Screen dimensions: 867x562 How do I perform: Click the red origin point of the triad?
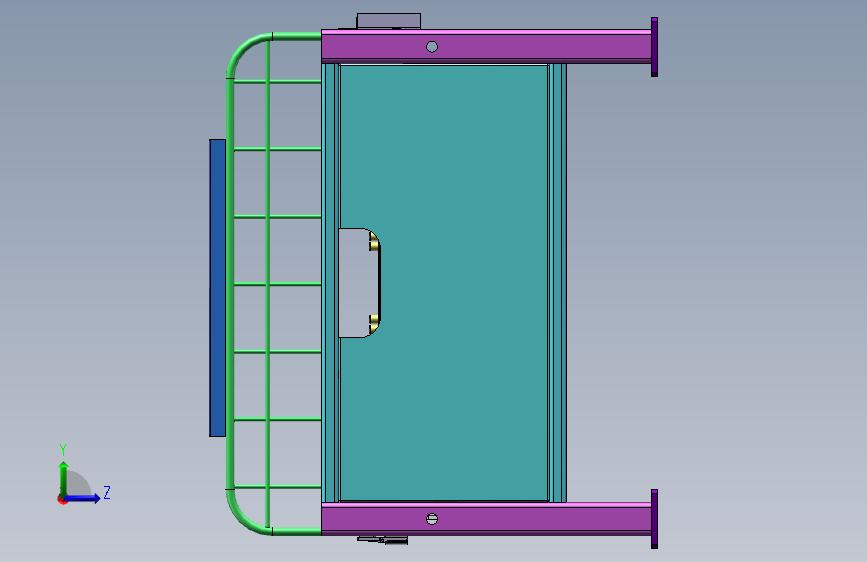click(x=62, y=499)
